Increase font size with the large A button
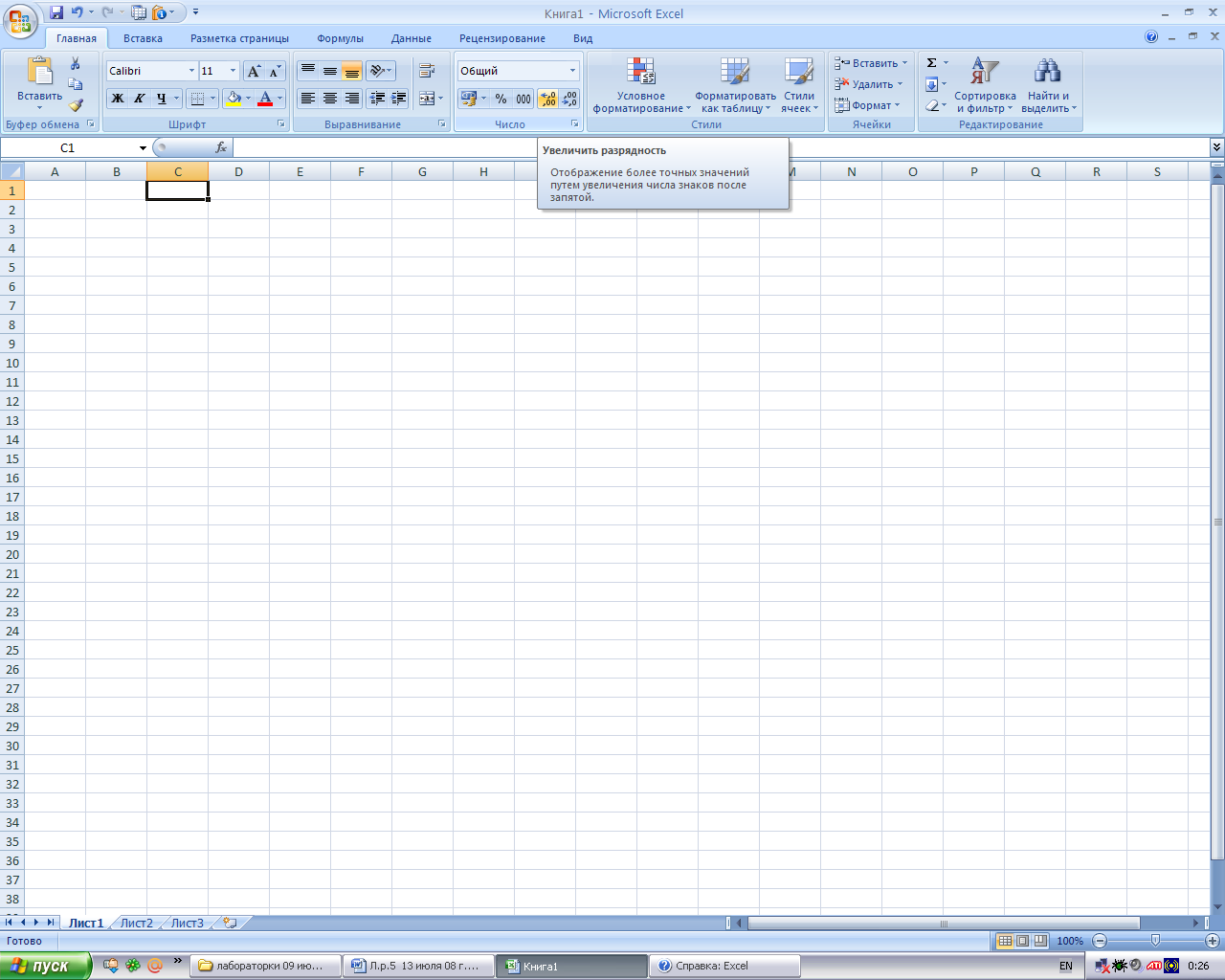This screenshot has width=1225, height=980. tap(254, 71)
